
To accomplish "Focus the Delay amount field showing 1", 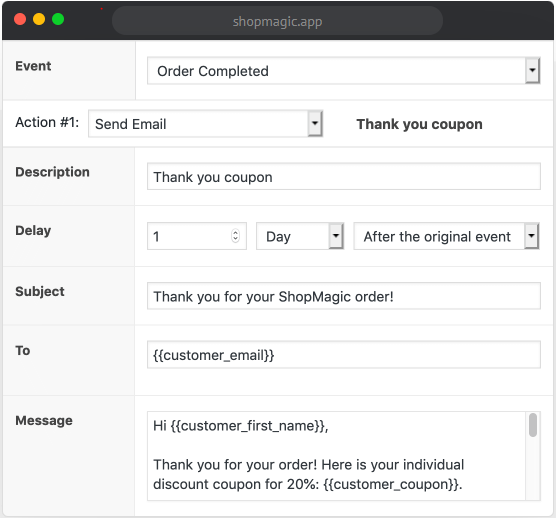I will [197, 236].
